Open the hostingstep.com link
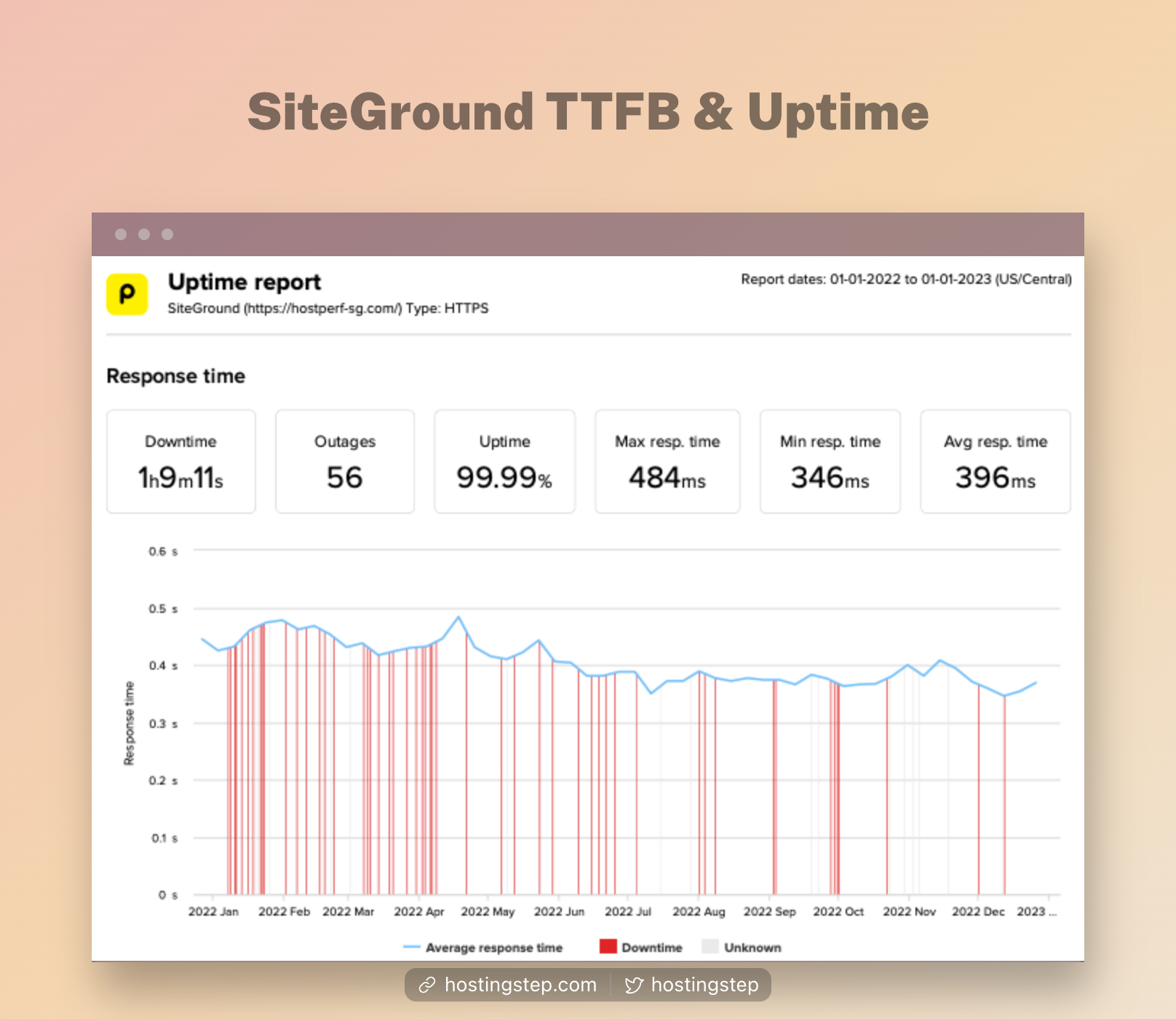1176x1019 pixels. pos(520,985)
